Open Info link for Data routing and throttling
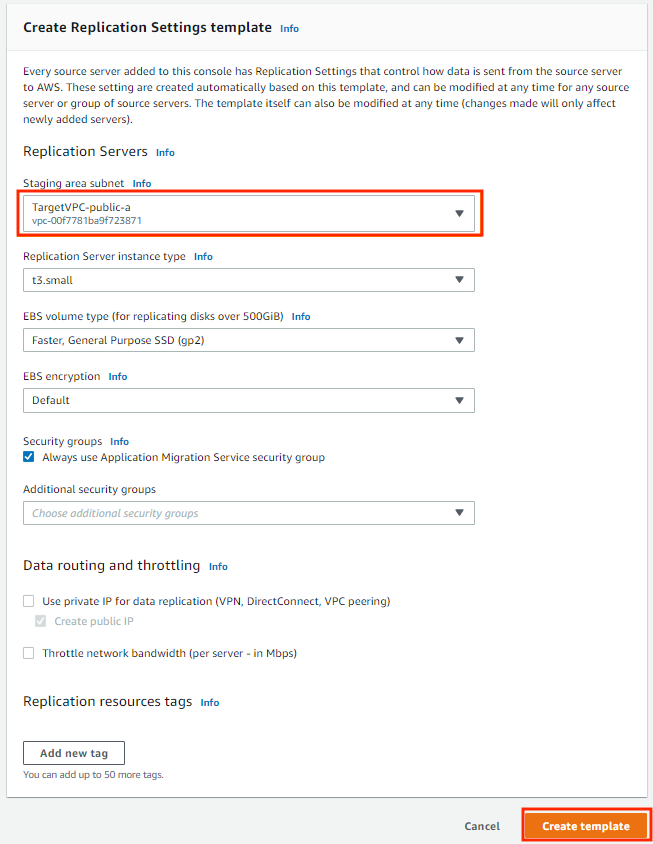Image resolution: width=653 pixels, height=844 pixels. click(x=218, y=567)
